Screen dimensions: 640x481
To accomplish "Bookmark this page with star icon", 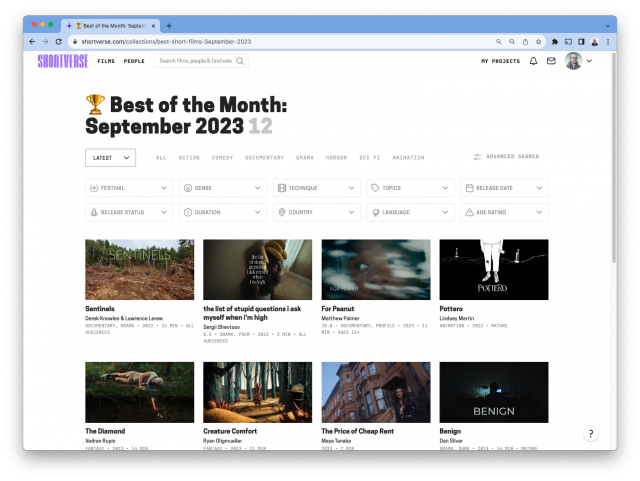I will (x=539, y=42).
